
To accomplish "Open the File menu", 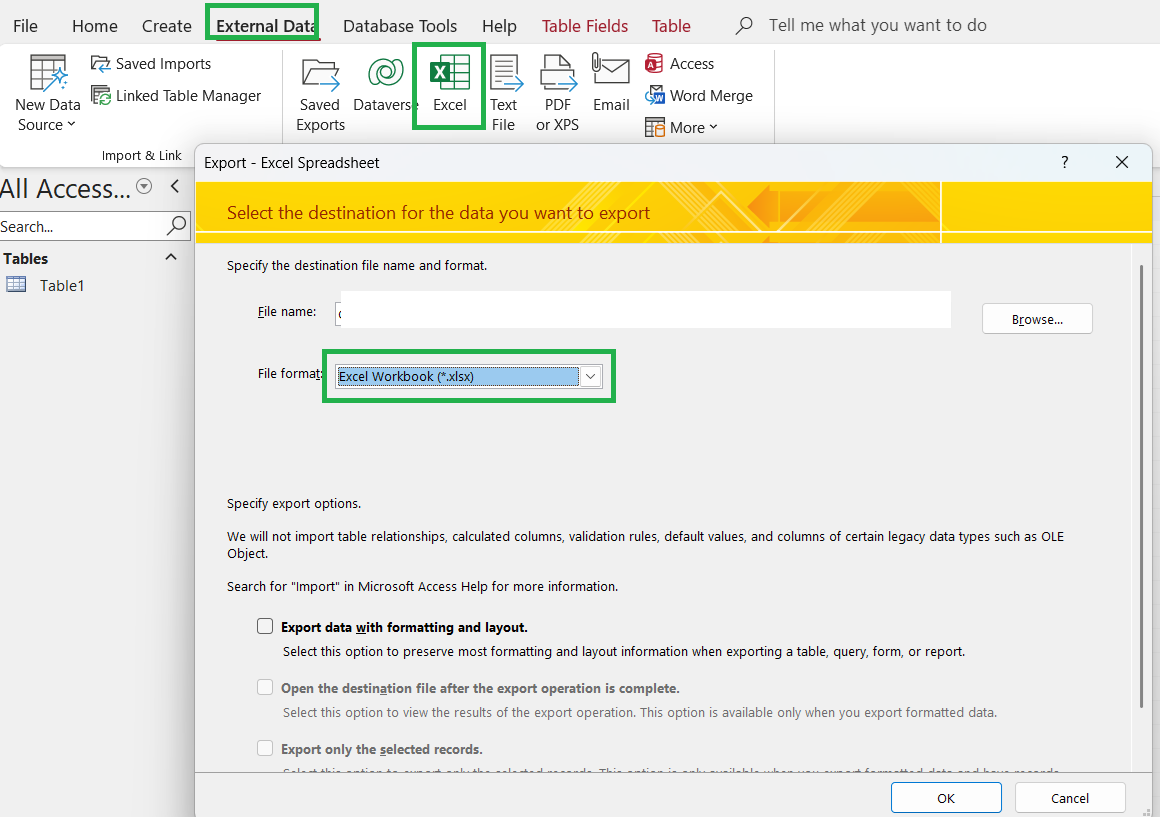I will tap(25, 26).
